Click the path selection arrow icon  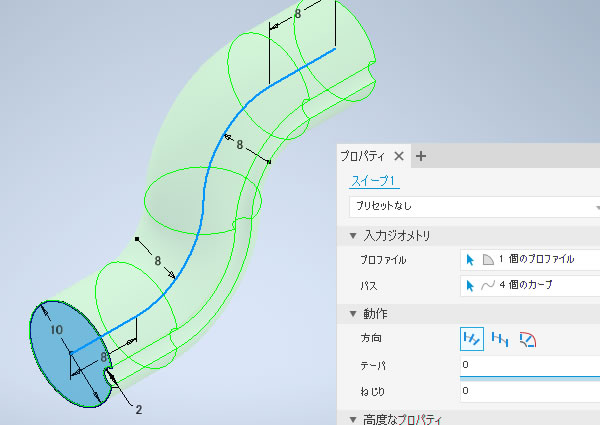coord(470,286)
